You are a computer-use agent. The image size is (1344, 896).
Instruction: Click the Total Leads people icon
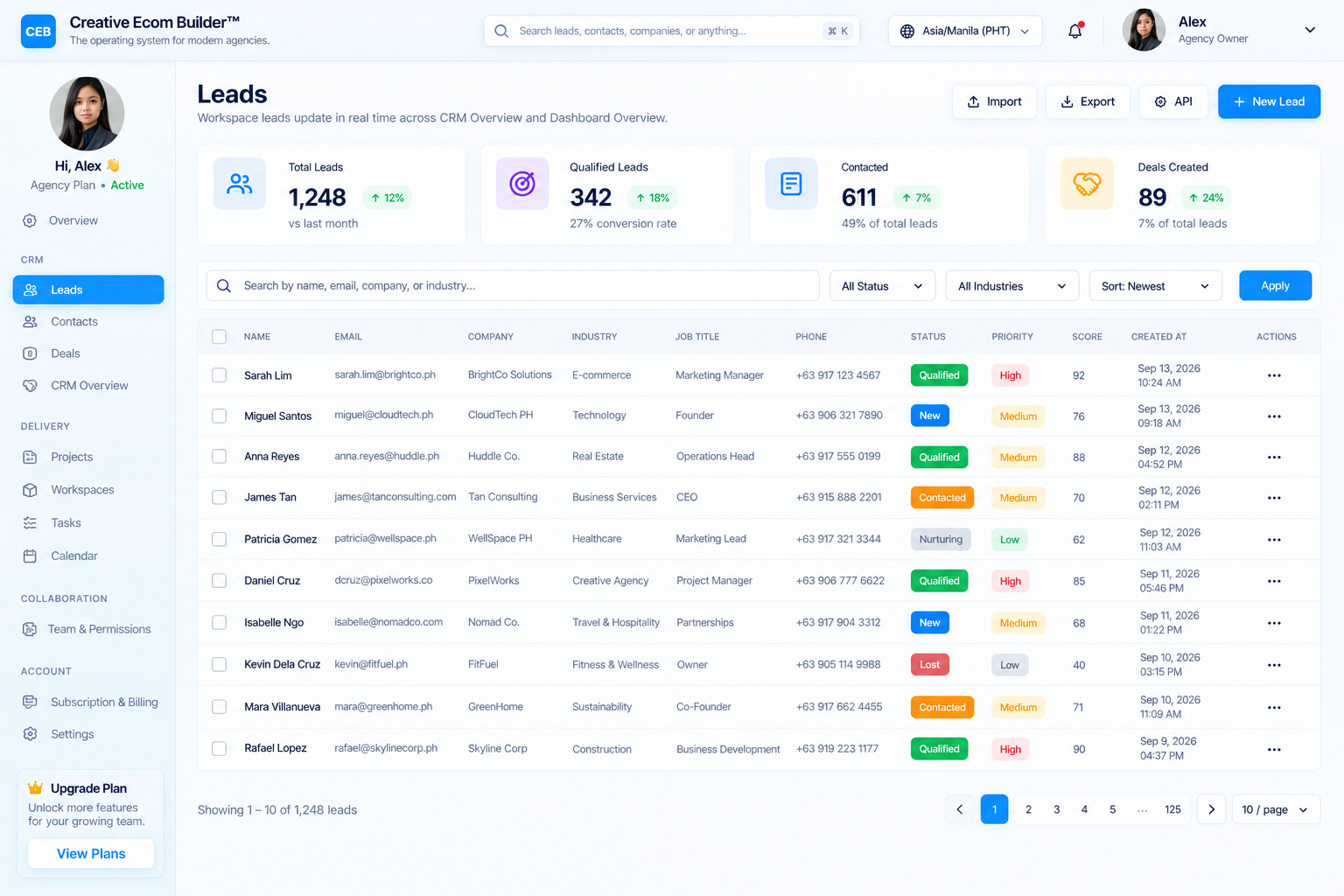[240, 184]
